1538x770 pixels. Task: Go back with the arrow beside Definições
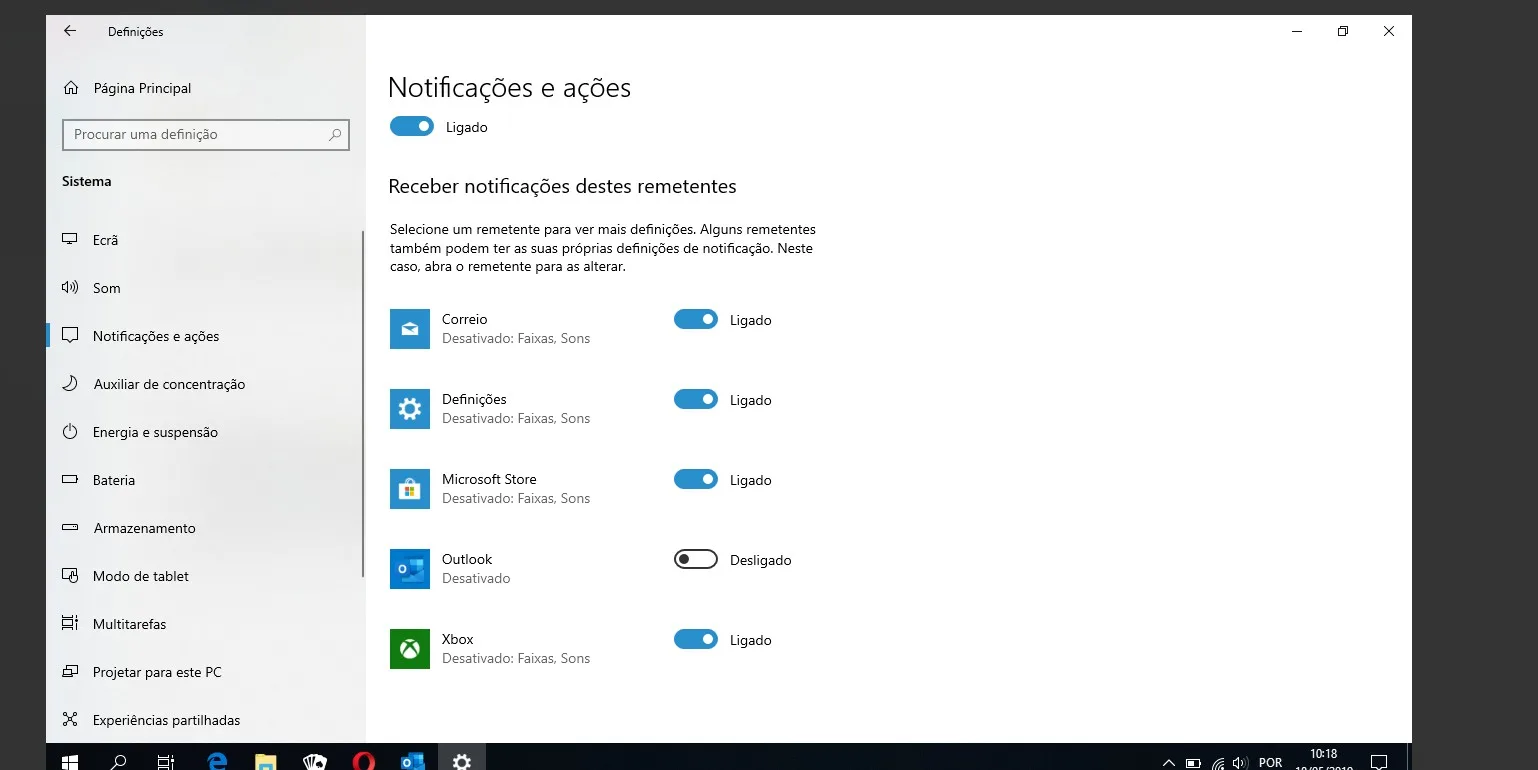click(x=70, y=31)
